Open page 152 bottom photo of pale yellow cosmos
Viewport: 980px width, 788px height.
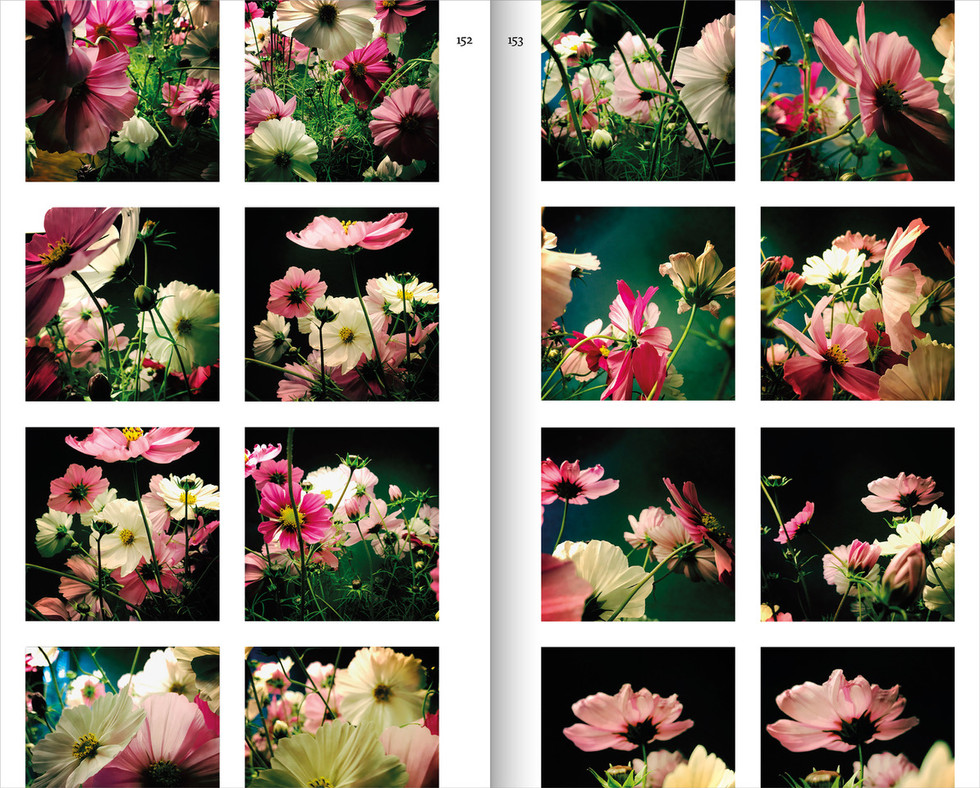[x=342, y=717]
